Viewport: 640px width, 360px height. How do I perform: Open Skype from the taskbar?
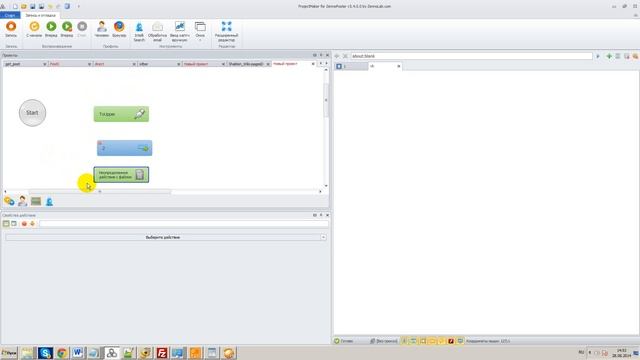[45, 353]
